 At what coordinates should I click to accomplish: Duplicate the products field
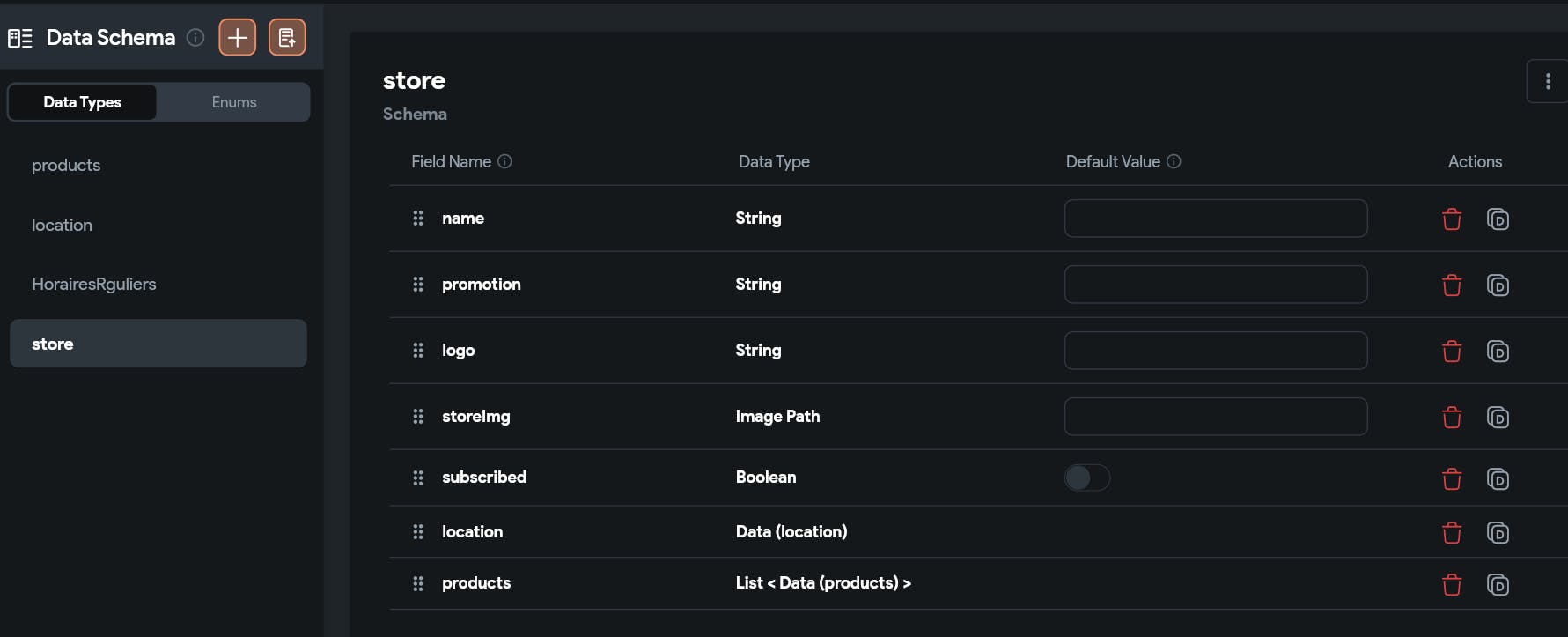pos(1498,585)
